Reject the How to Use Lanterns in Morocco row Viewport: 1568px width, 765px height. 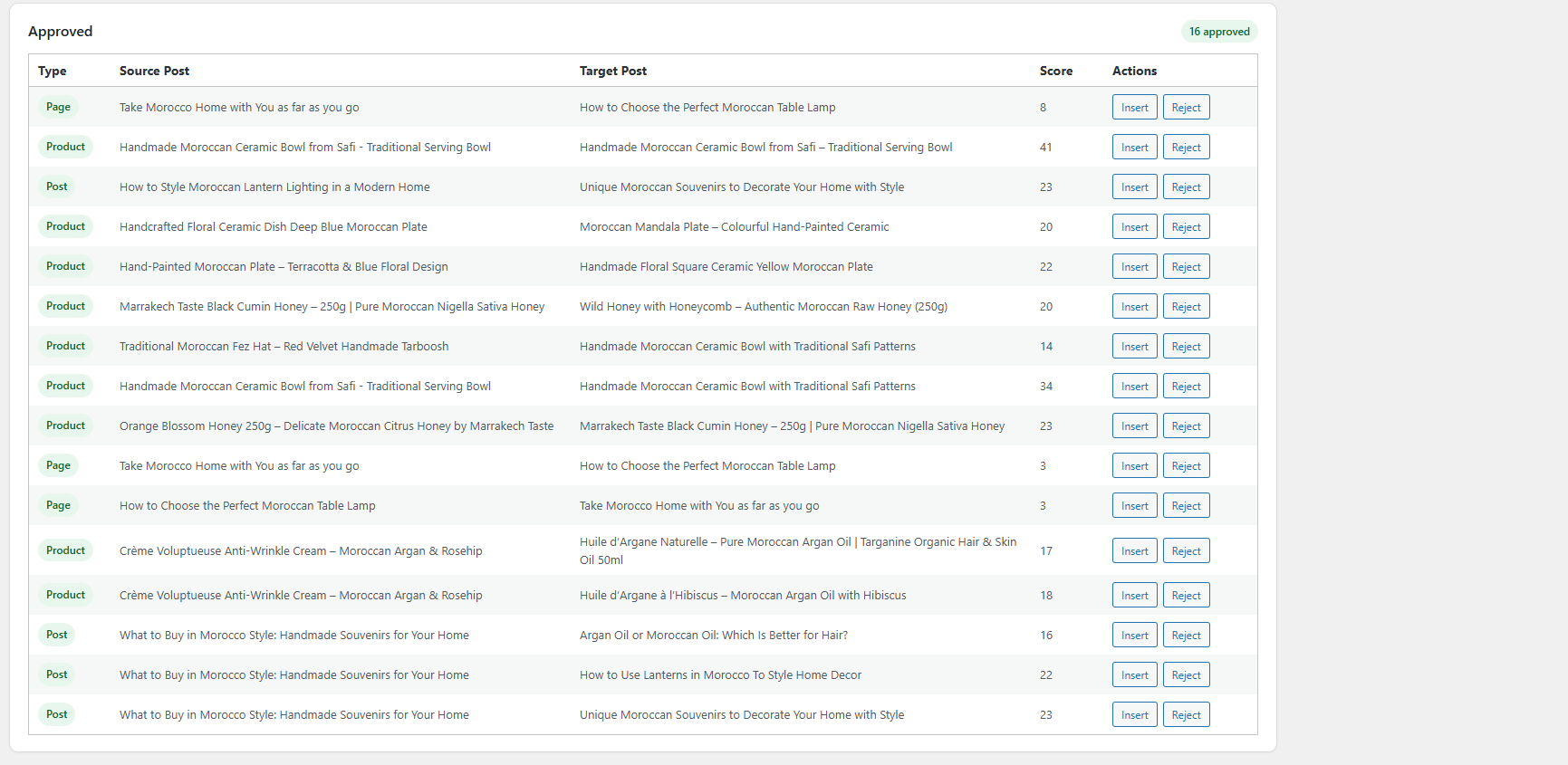1186,675
